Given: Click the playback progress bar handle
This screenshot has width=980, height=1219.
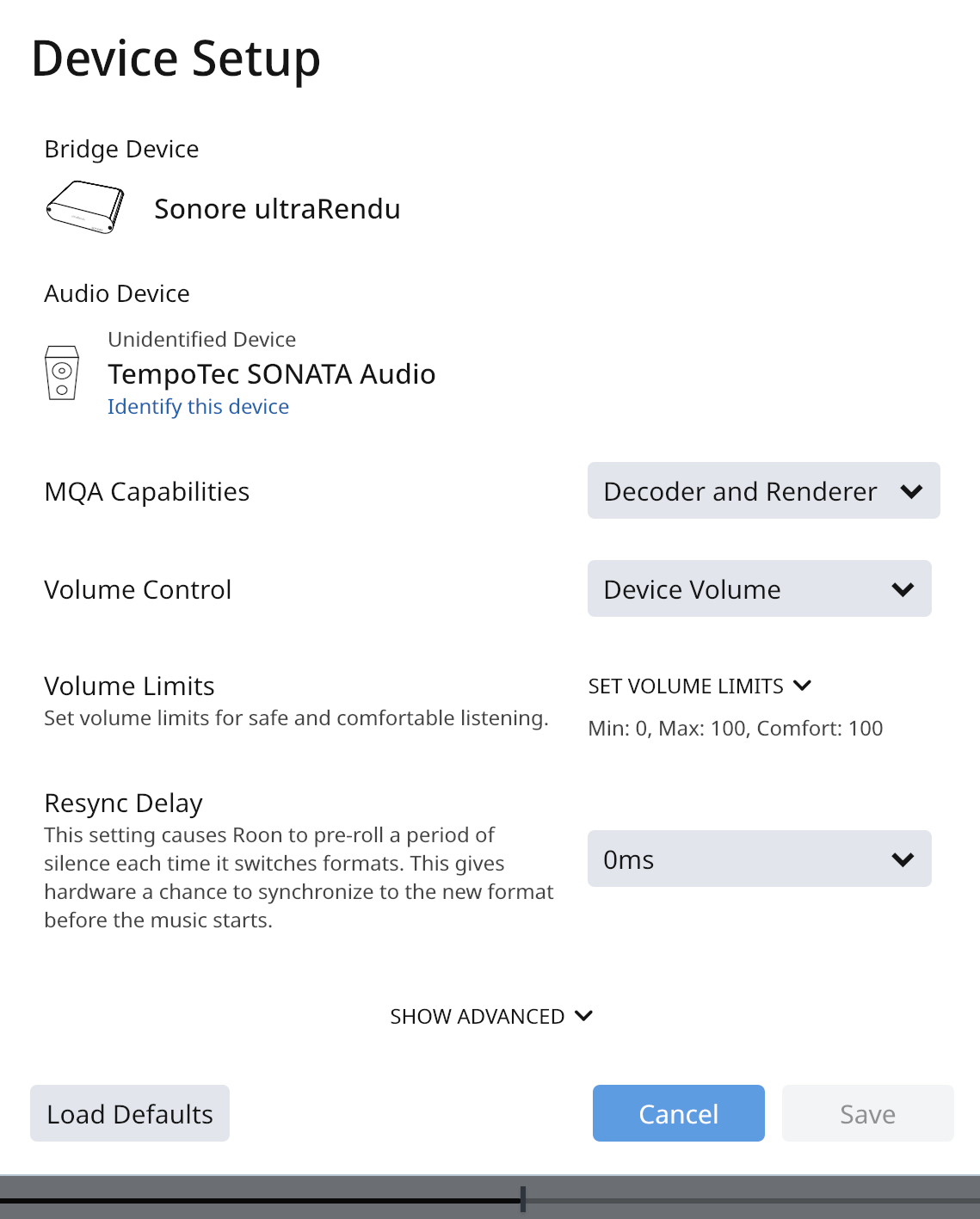Looking at the screenshot, I should pos(523,1199).
